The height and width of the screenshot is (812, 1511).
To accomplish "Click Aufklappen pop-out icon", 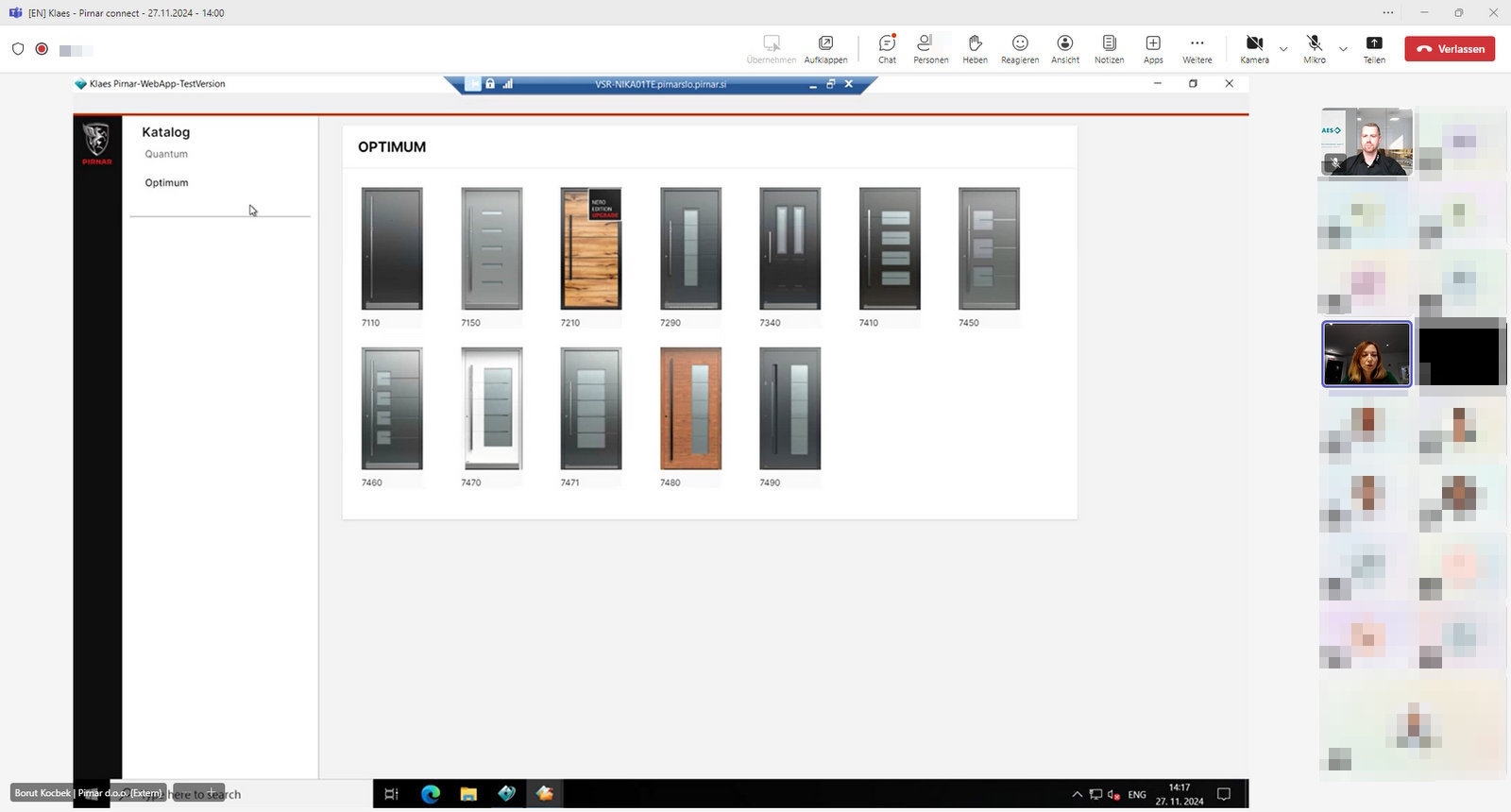I will [x=825, y=48].
